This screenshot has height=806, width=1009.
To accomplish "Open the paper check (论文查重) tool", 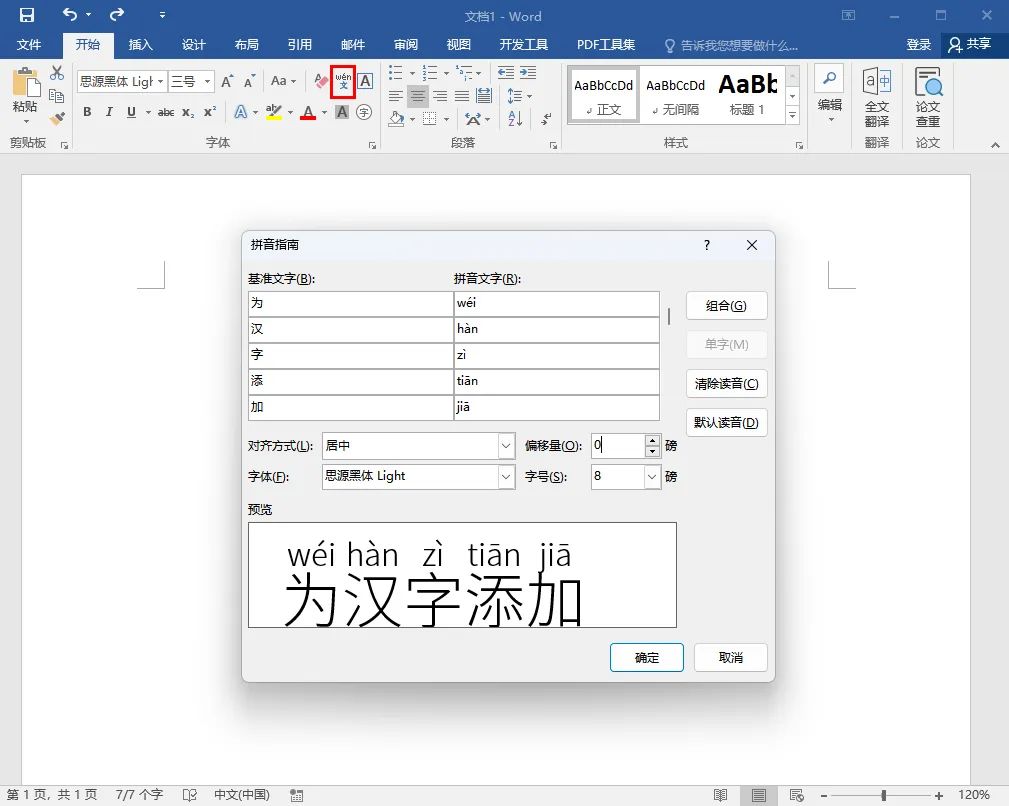I will pyautogui.click(x=927, y=96).
